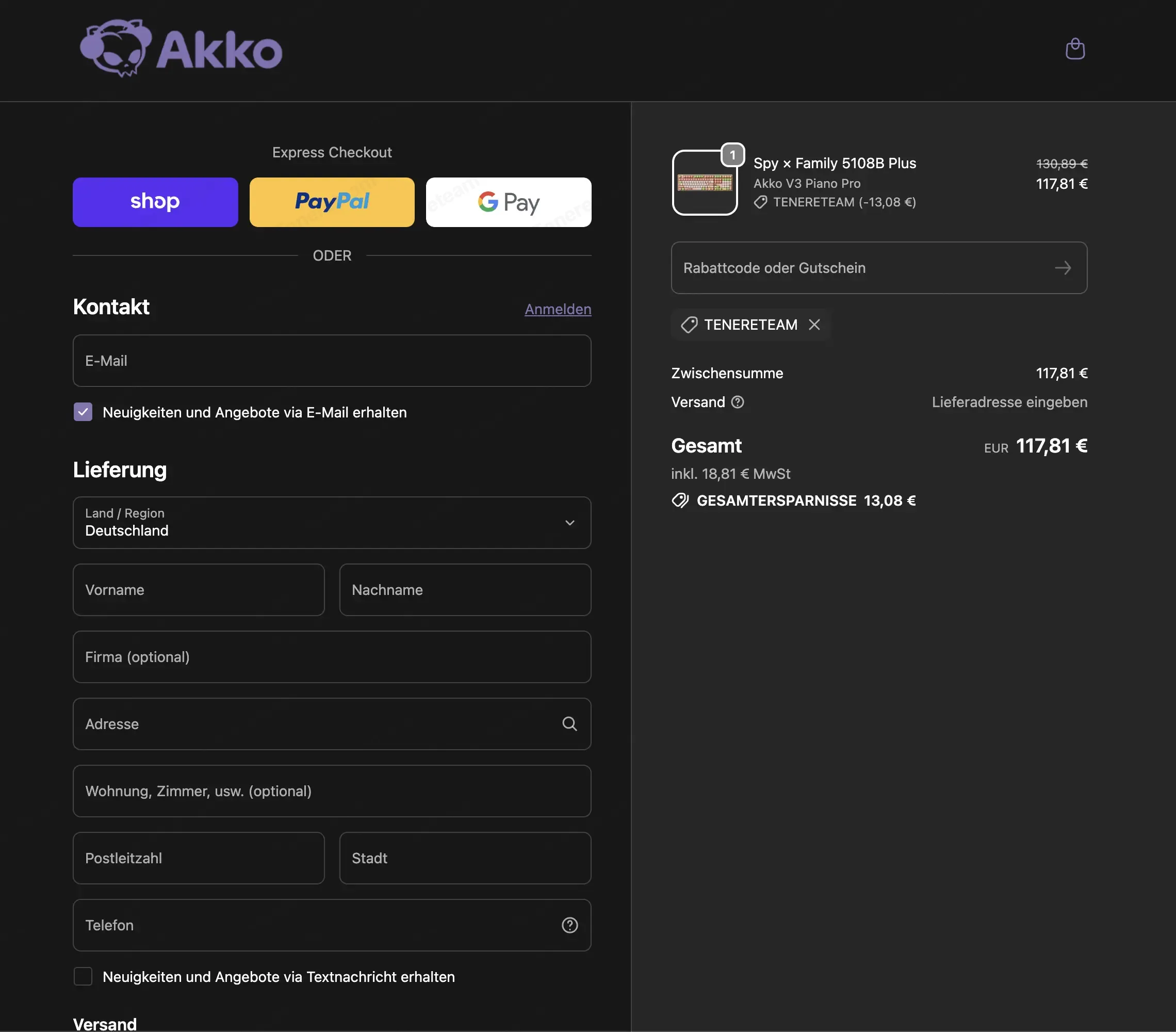Click the Lieferadresse eingeben text
The width and height of the screenshot is (1176, 1032).
1010,402
